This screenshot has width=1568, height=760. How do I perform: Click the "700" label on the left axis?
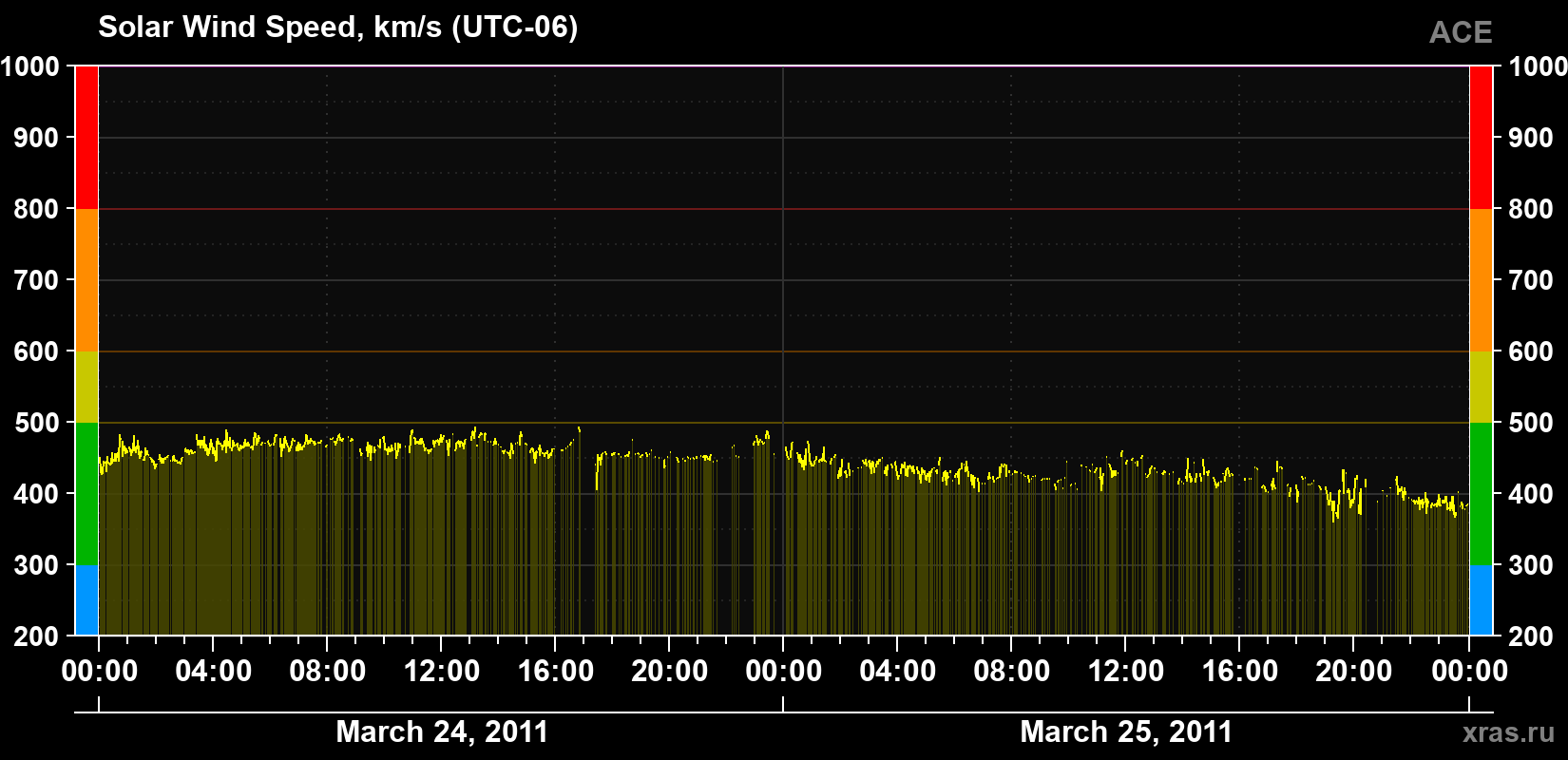37,280
